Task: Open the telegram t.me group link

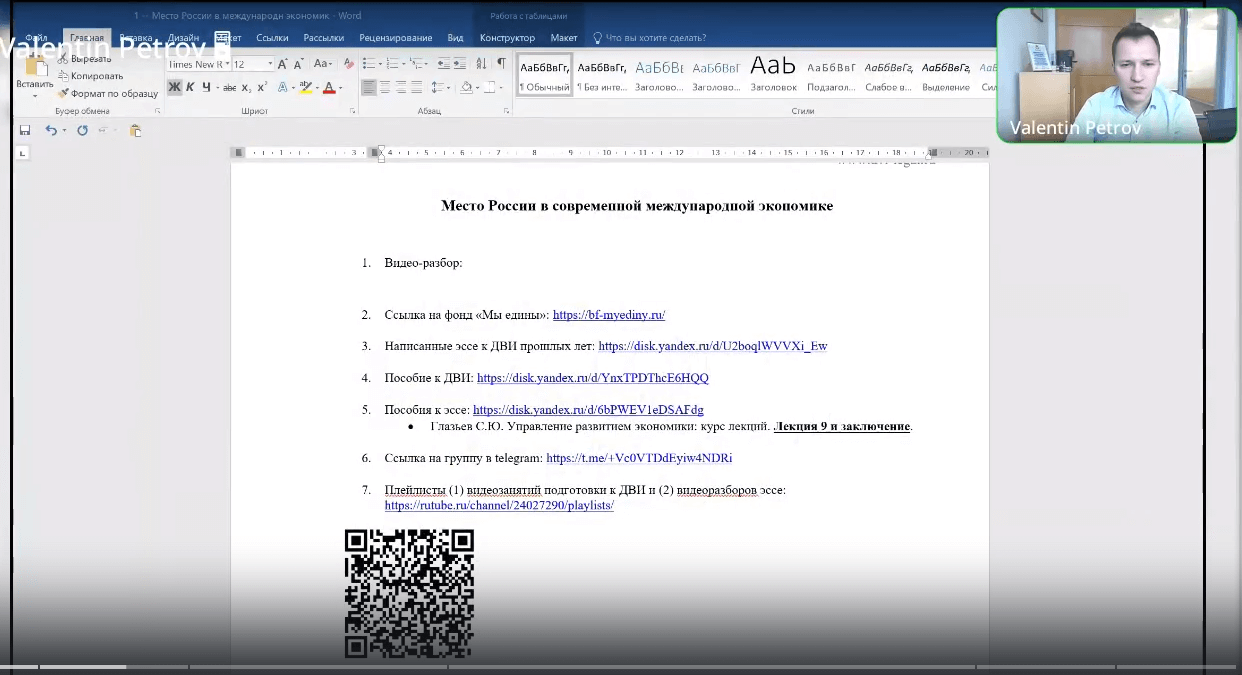Action: click(639, 458)
